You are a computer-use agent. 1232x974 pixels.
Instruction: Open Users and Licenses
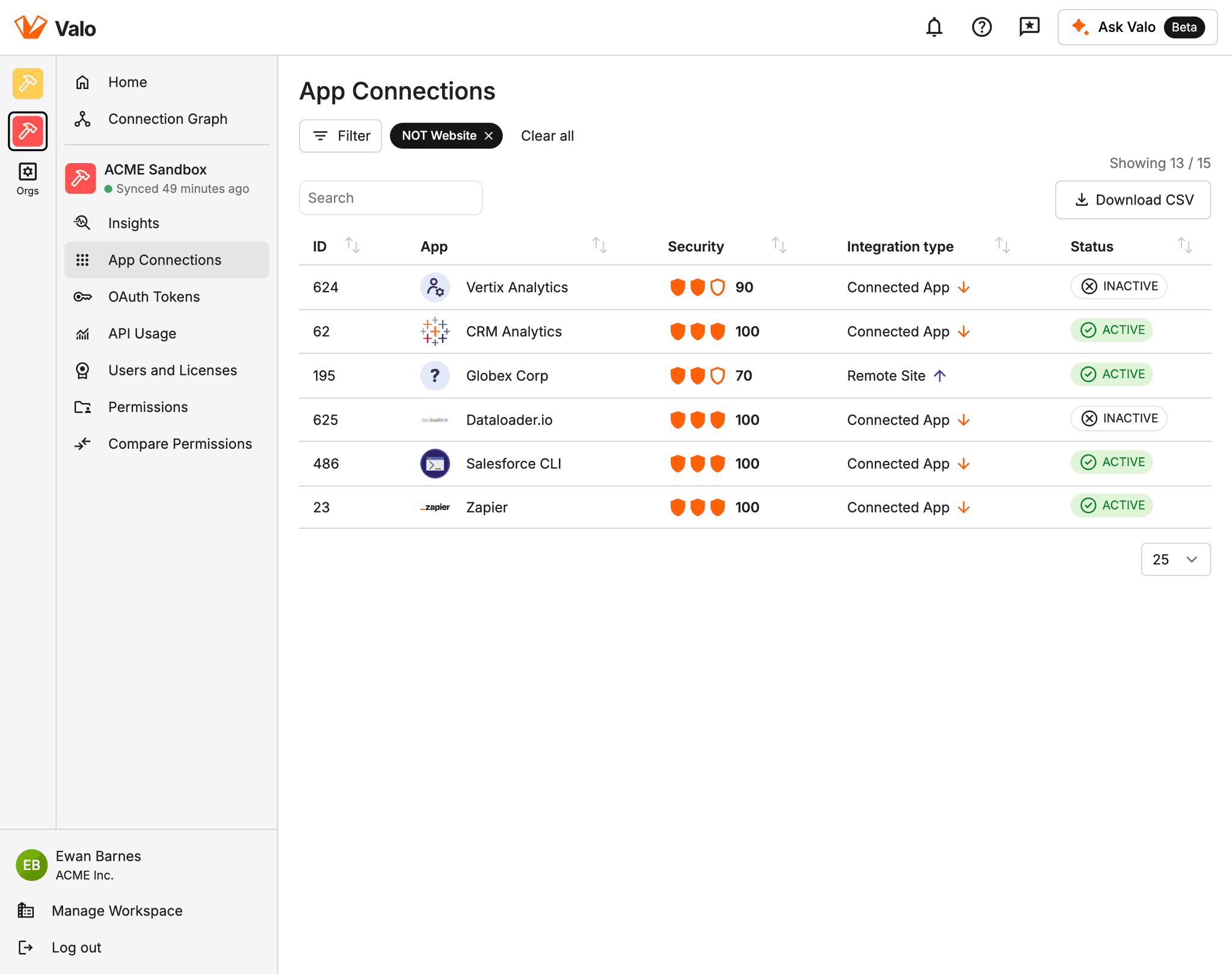167,370
